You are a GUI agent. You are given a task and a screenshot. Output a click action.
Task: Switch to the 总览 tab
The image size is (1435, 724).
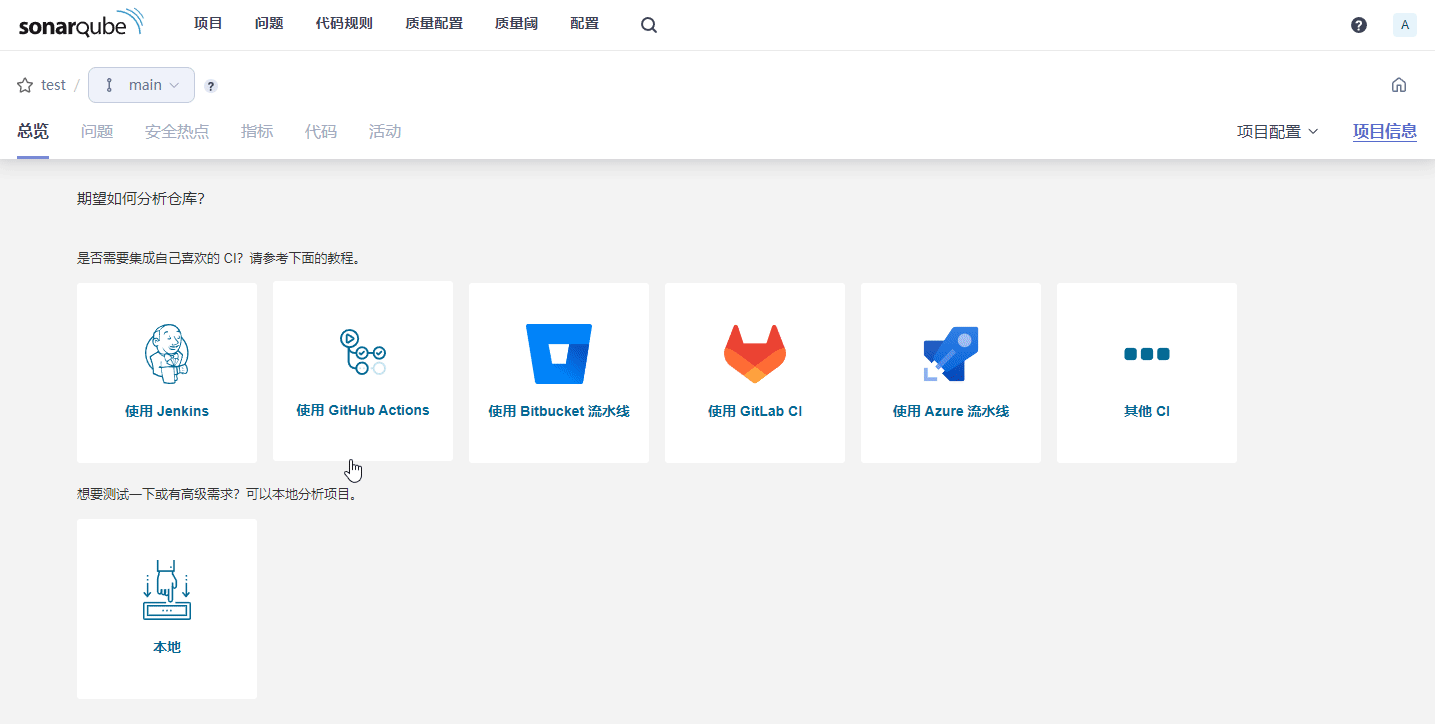[33, 131]
